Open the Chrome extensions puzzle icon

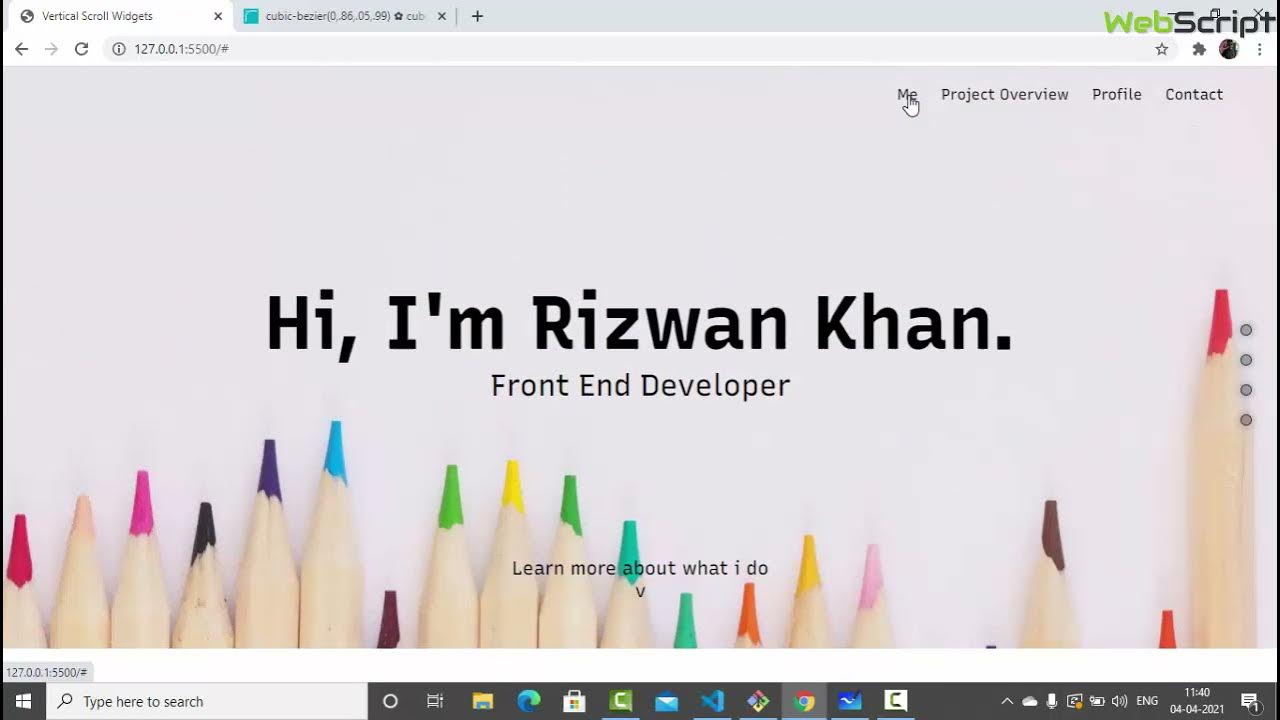[x=1199, y=49]
